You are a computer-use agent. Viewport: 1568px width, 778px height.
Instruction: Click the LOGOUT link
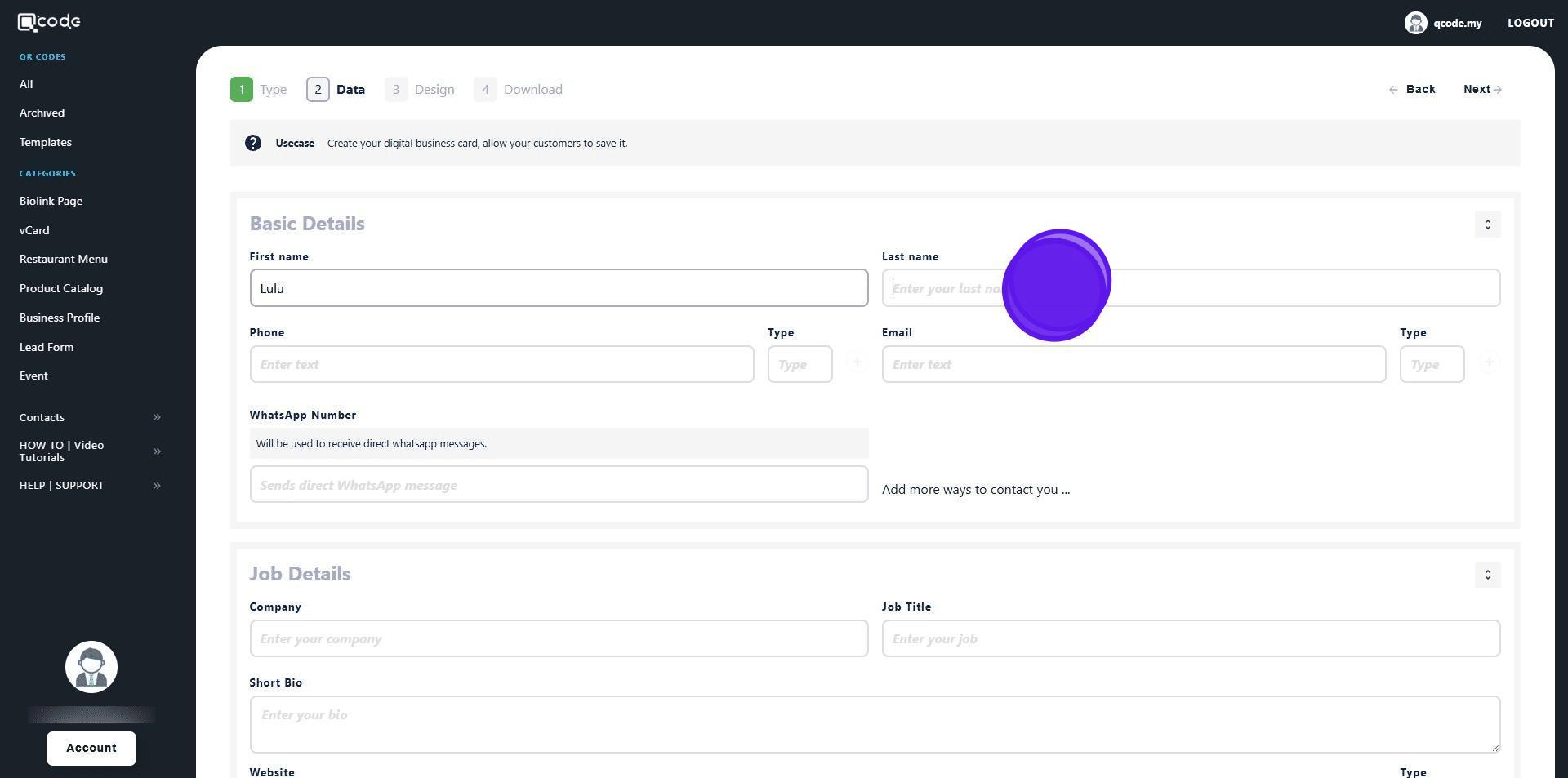[1530, 23]
